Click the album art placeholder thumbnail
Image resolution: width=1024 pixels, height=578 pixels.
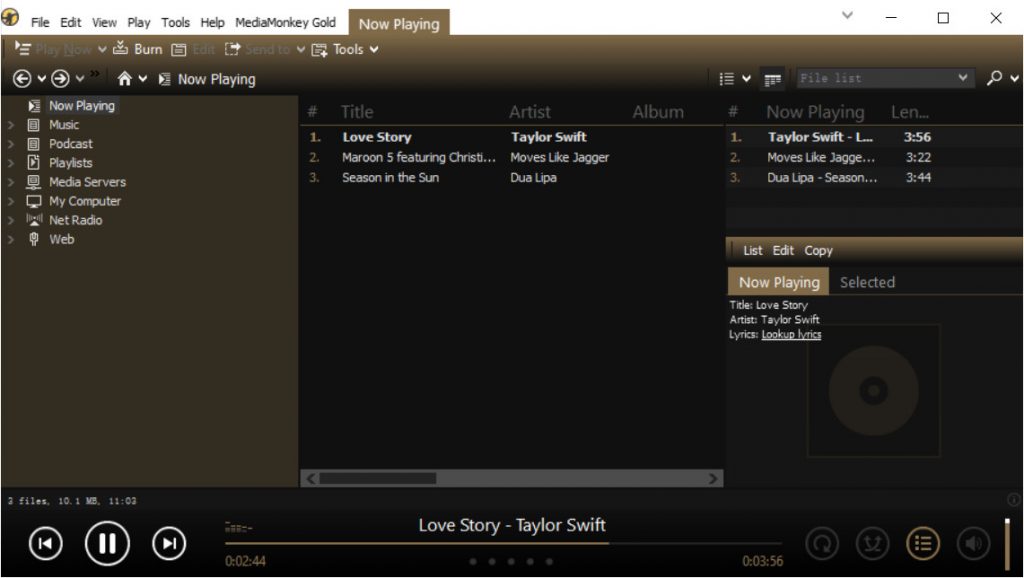point(874,391)
